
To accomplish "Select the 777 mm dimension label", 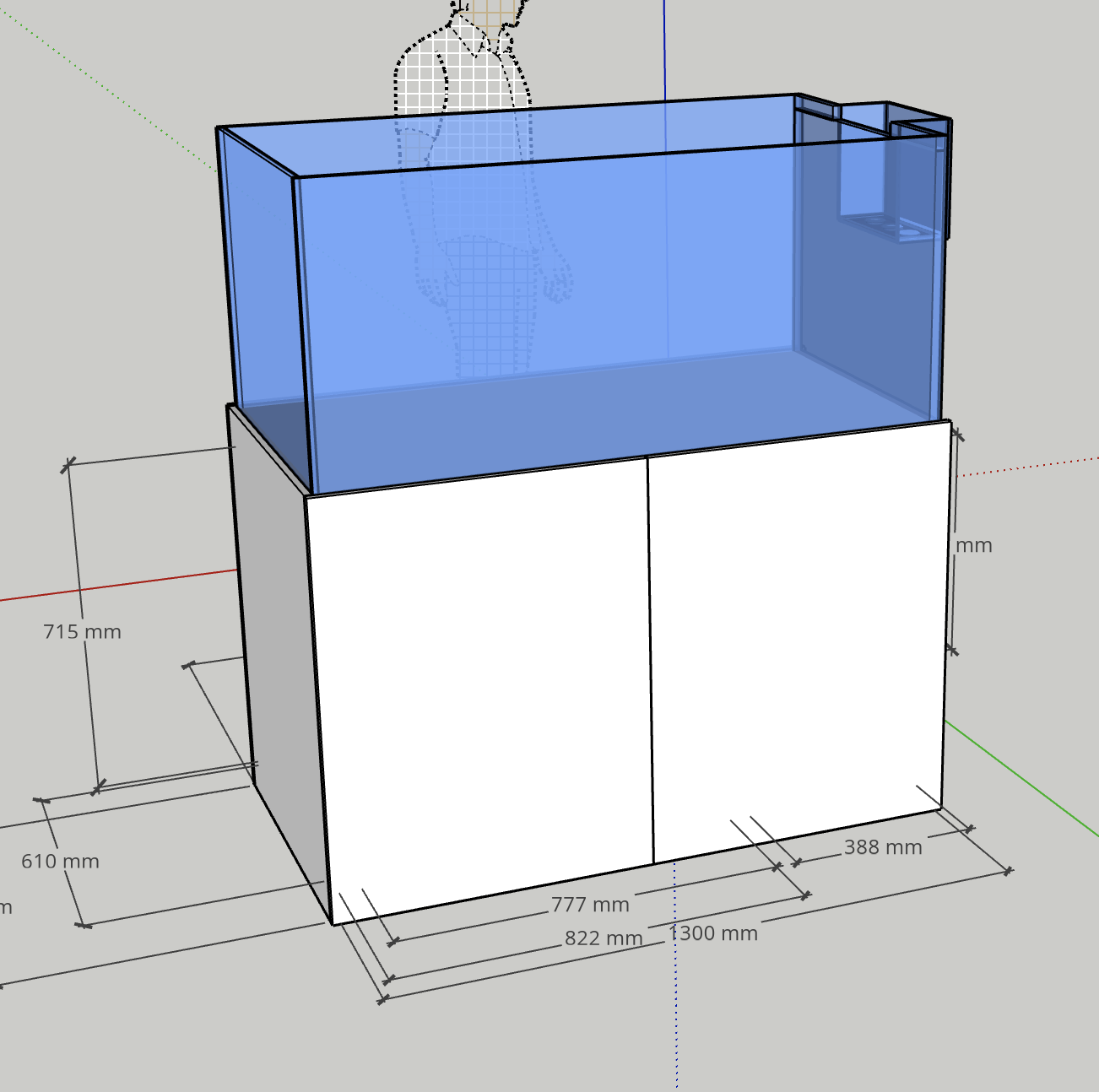I will click(x=590, y=905).
